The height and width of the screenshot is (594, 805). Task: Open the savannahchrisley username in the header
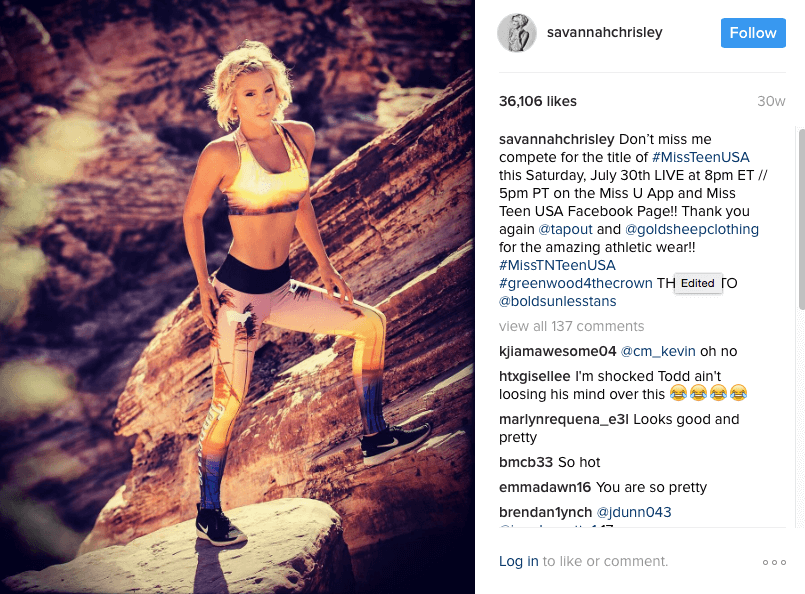pyautogui.click(x=604, y=32)
